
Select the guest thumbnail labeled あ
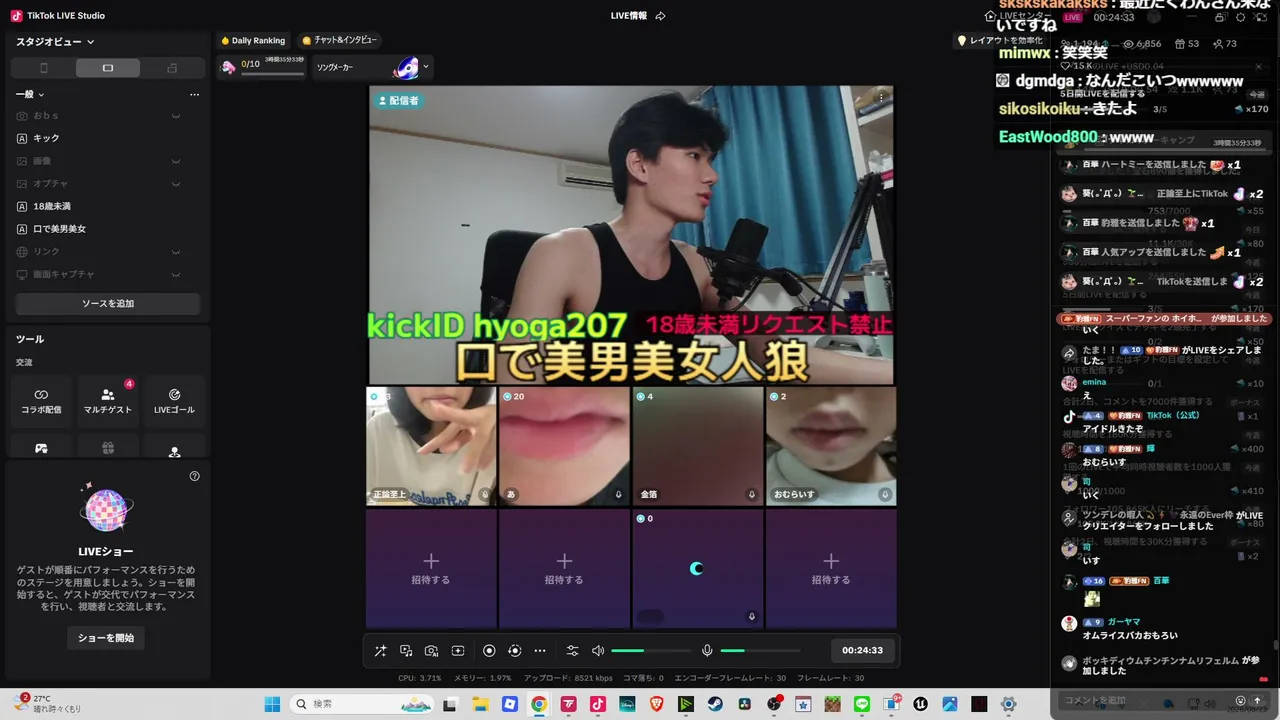[564, 446]
